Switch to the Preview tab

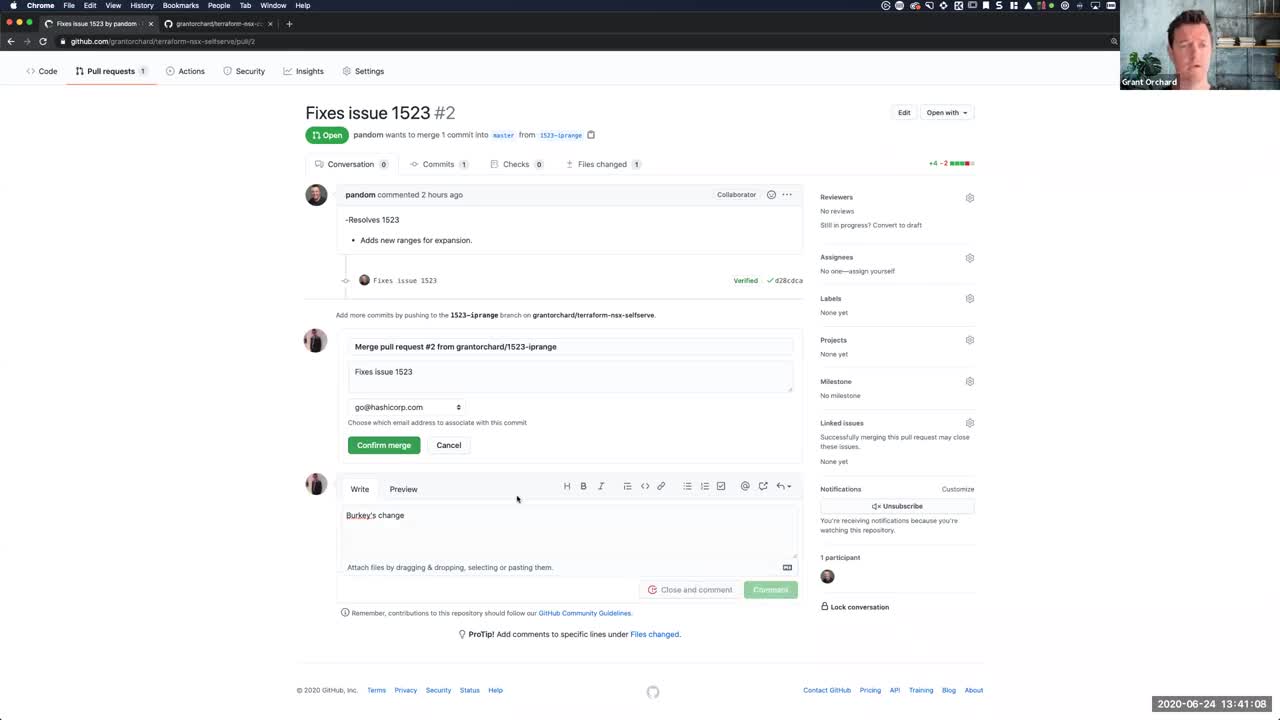click(403, 489)
